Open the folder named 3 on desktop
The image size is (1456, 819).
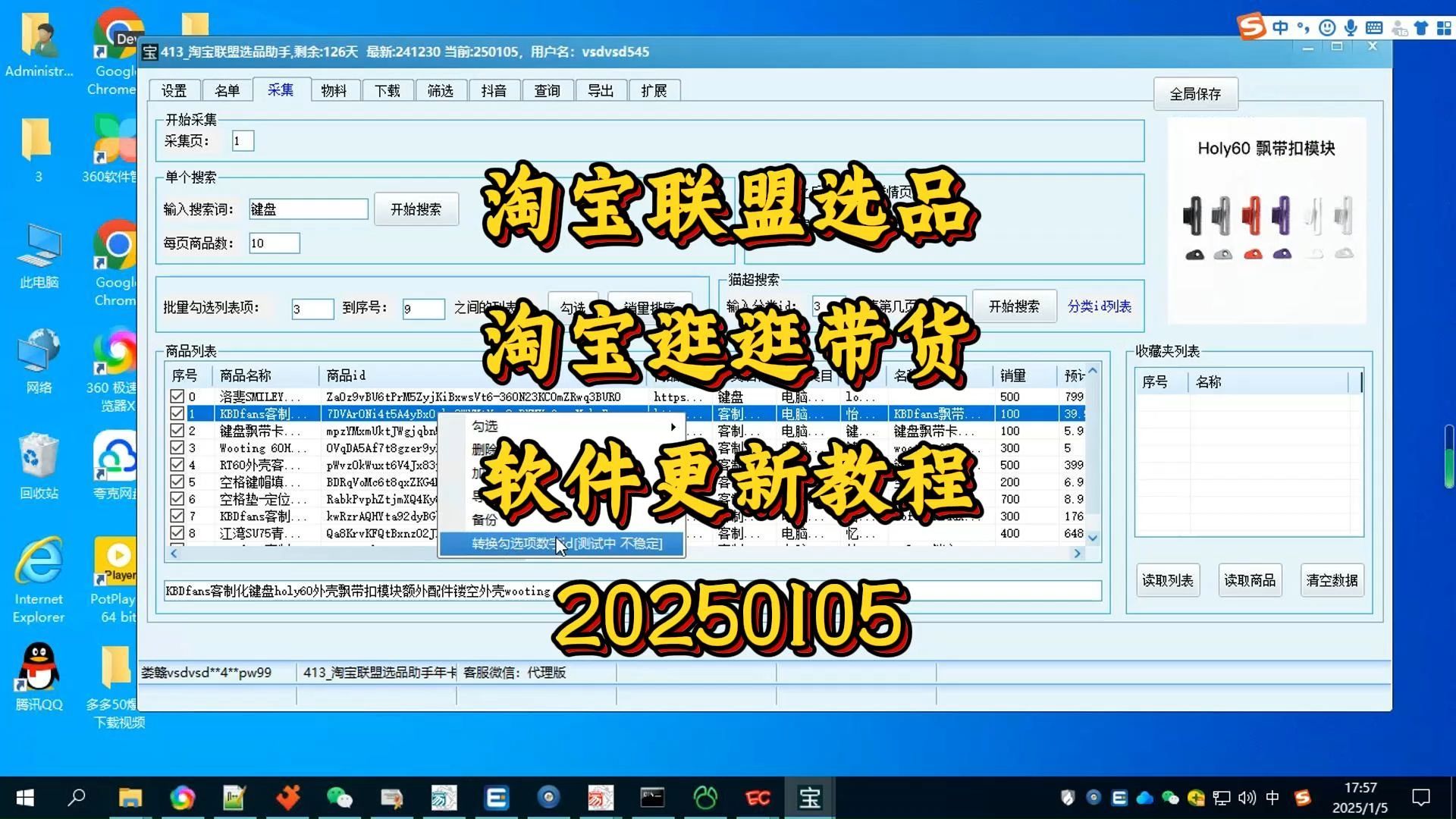click(39, 149)
